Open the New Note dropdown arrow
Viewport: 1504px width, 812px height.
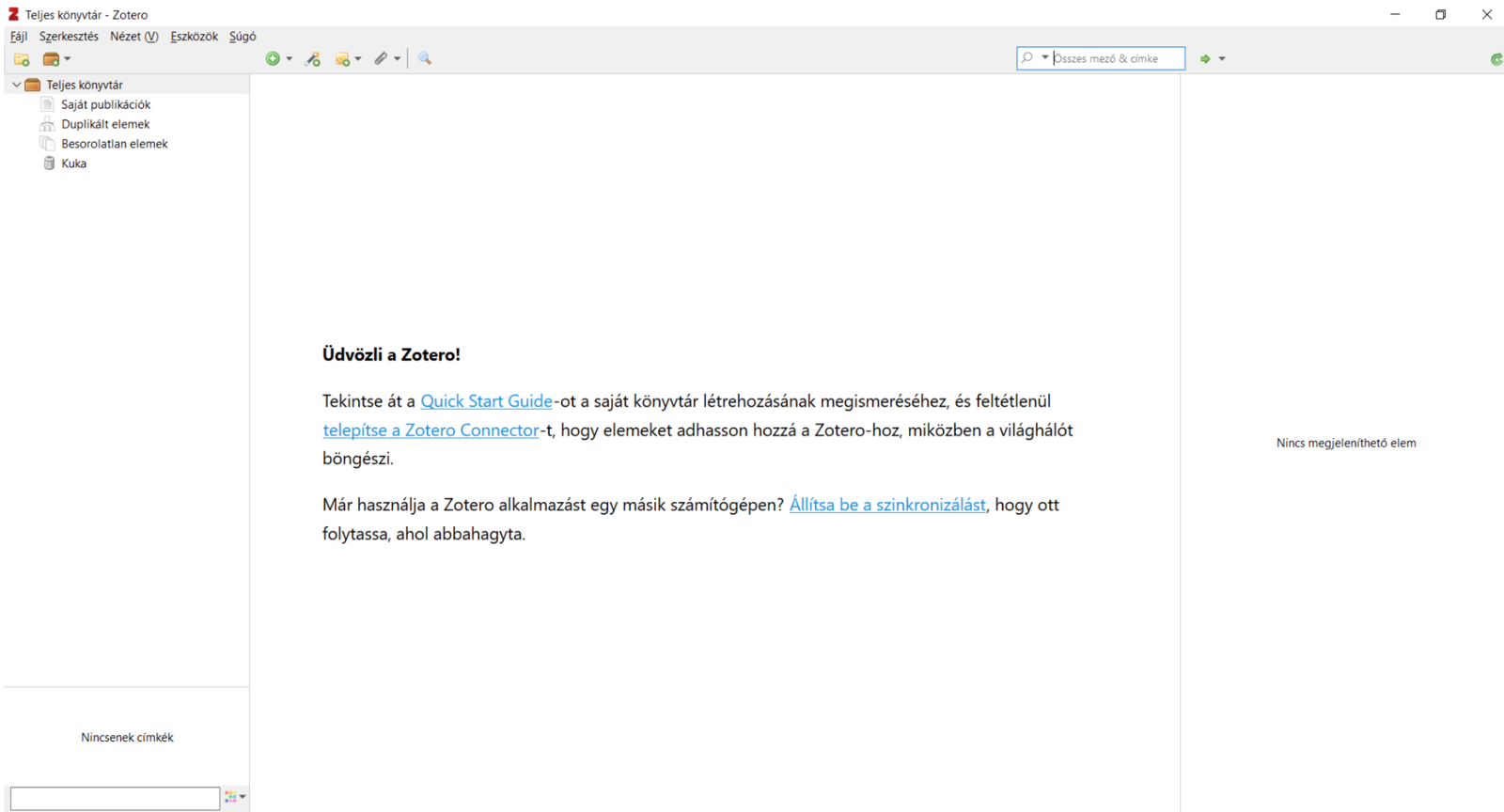point(358,59)
